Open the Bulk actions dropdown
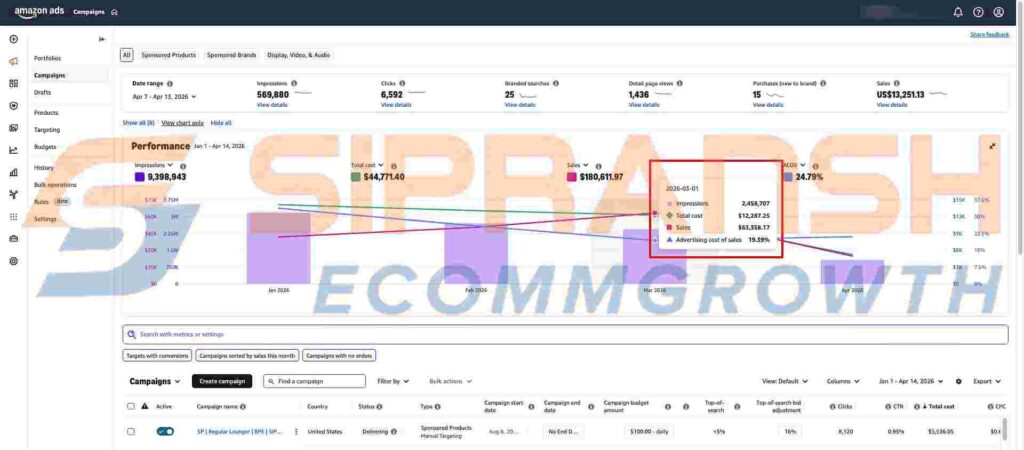 tap(450, 381)
